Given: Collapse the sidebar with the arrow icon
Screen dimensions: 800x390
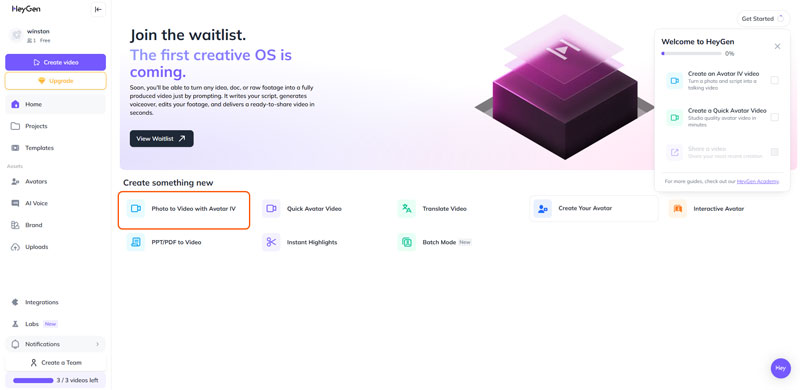Looking at the screenshot, I should click(x=98, y=9).
